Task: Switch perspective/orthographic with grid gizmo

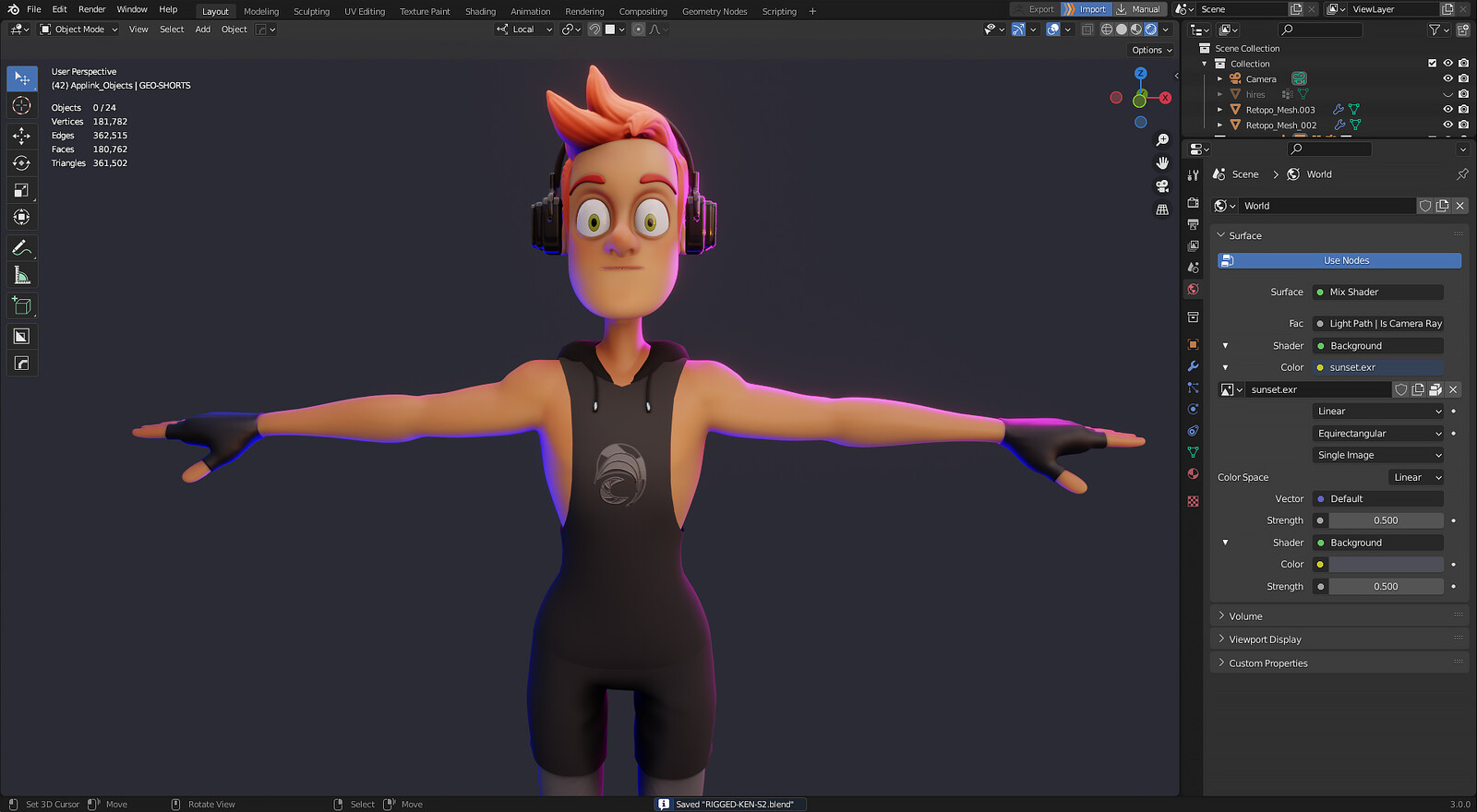Action: pyautogui.click(x=1162, y=209)
